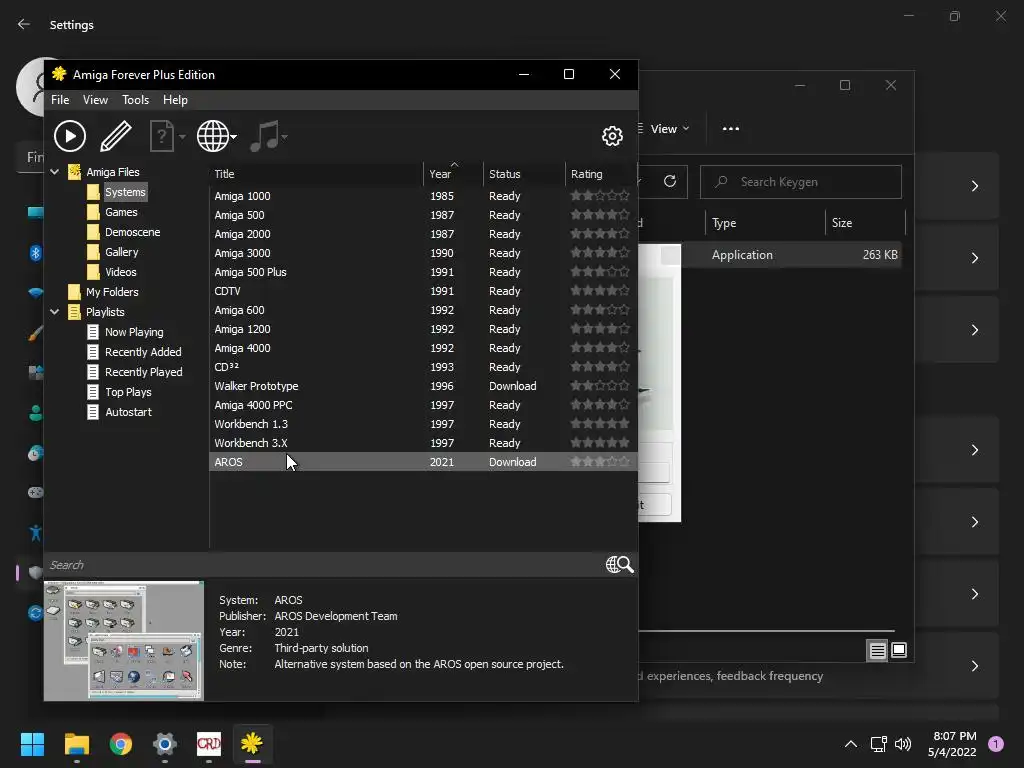This screenshot has width=1024, height=768.
Task: Select the Amiga 500 row
Action: point(423,215)
